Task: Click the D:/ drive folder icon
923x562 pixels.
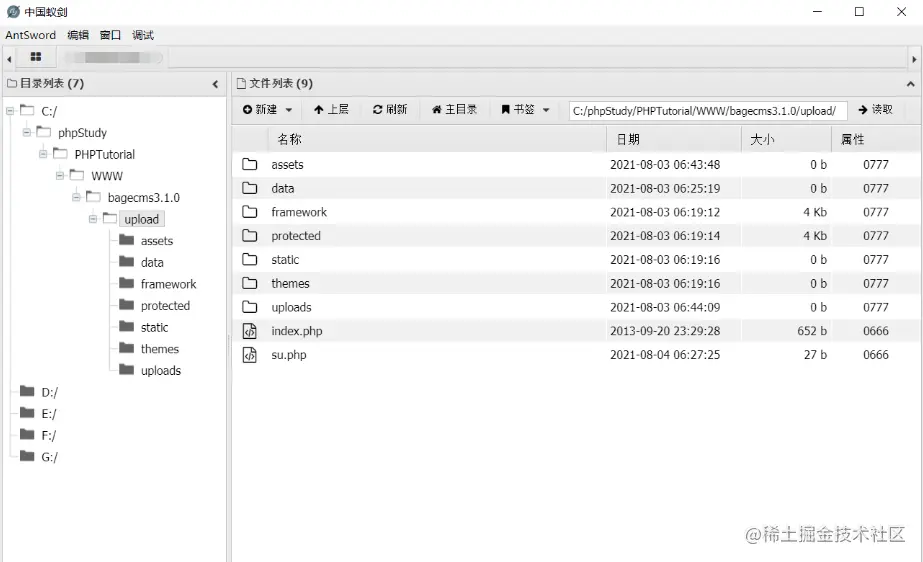Action: click(27, 391)
